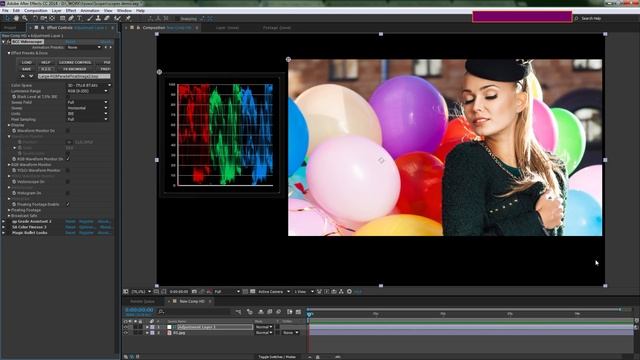Viewport: 640px width, 360px height.
Task: Take a snapshot with the camera icon
Action: point(194,291)
